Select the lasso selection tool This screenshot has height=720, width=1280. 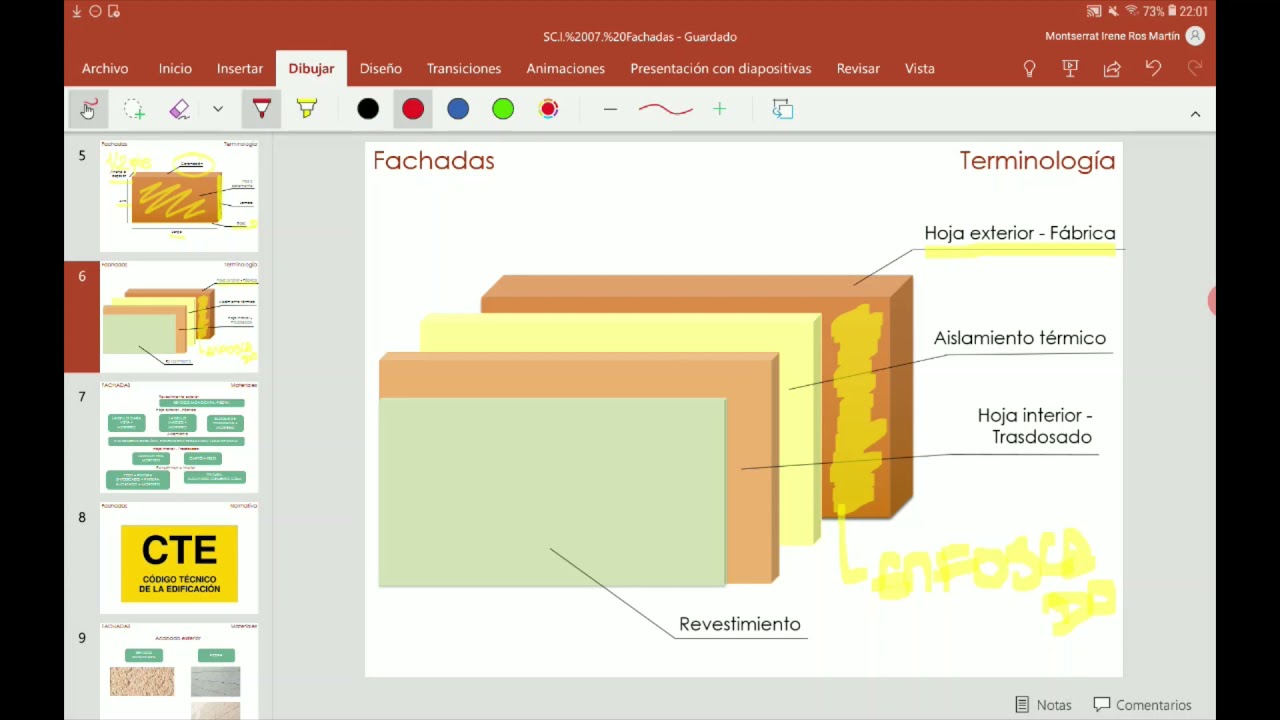pos(134,109)
